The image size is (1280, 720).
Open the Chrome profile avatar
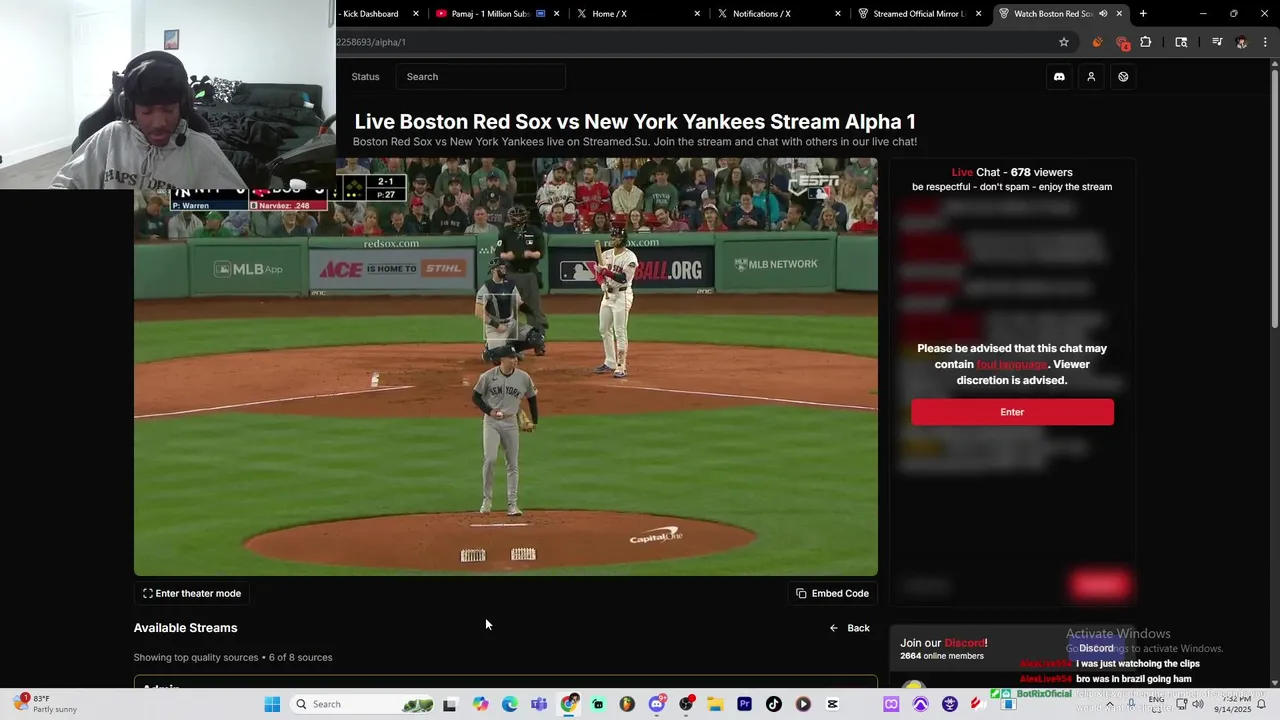click(1241, 42)
